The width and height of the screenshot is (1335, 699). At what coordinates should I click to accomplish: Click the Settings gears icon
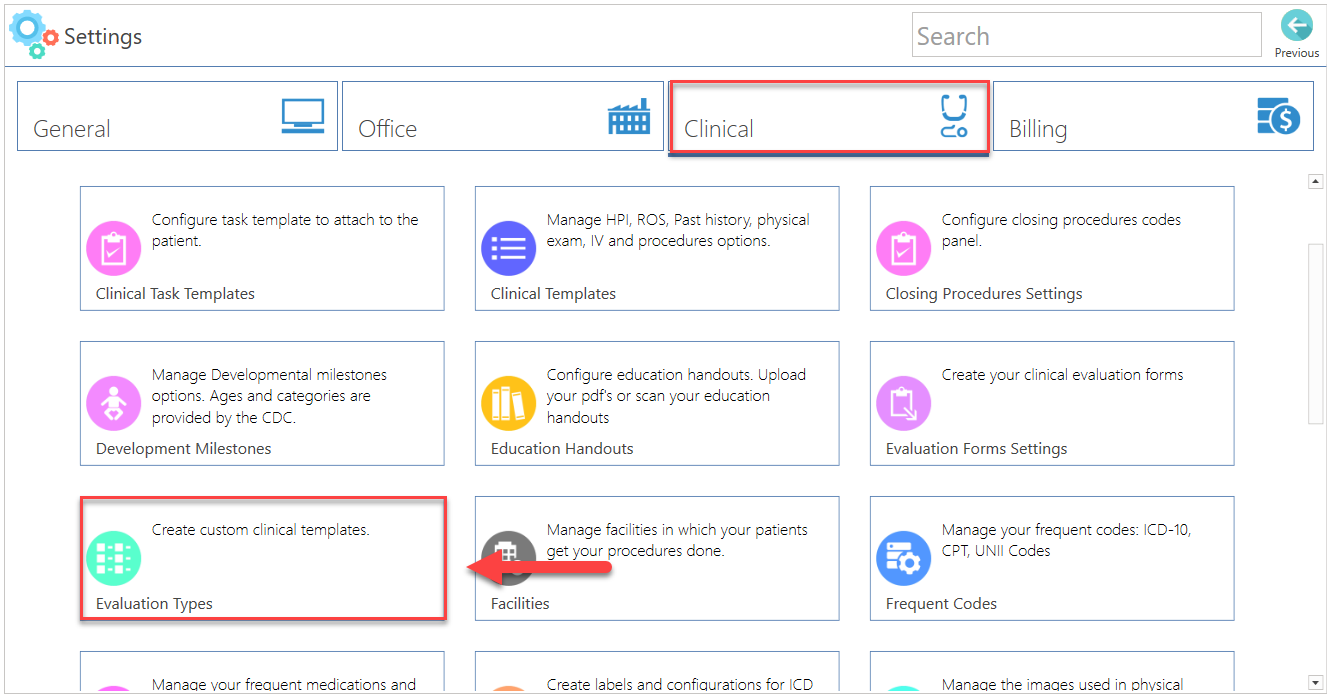click(34, 34)
